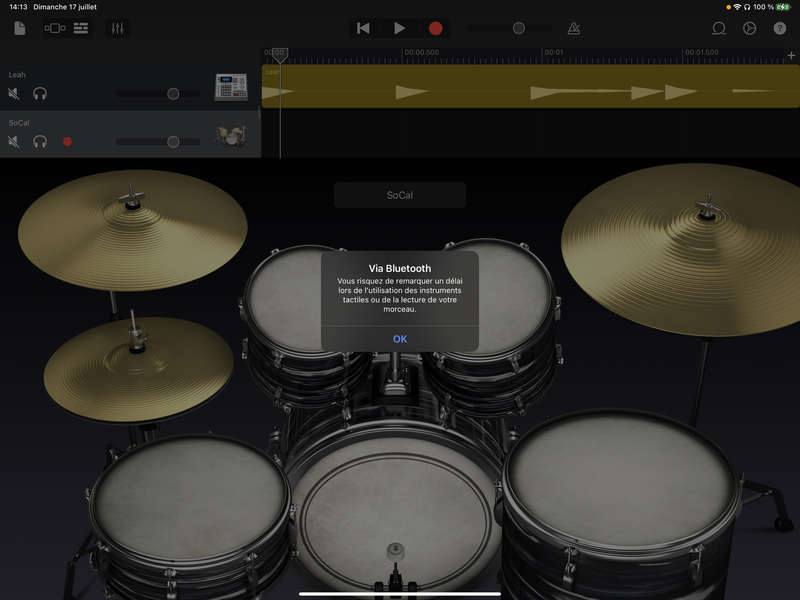Open the loop browser icon
Image resolution: width=800 pixels, height=600 pixels.
718,28
